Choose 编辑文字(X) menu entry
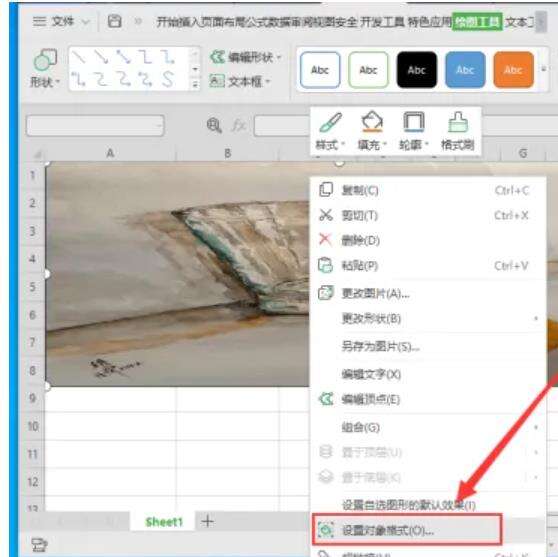558x557 pixels. pyautogui.click(x=428, y=374)
